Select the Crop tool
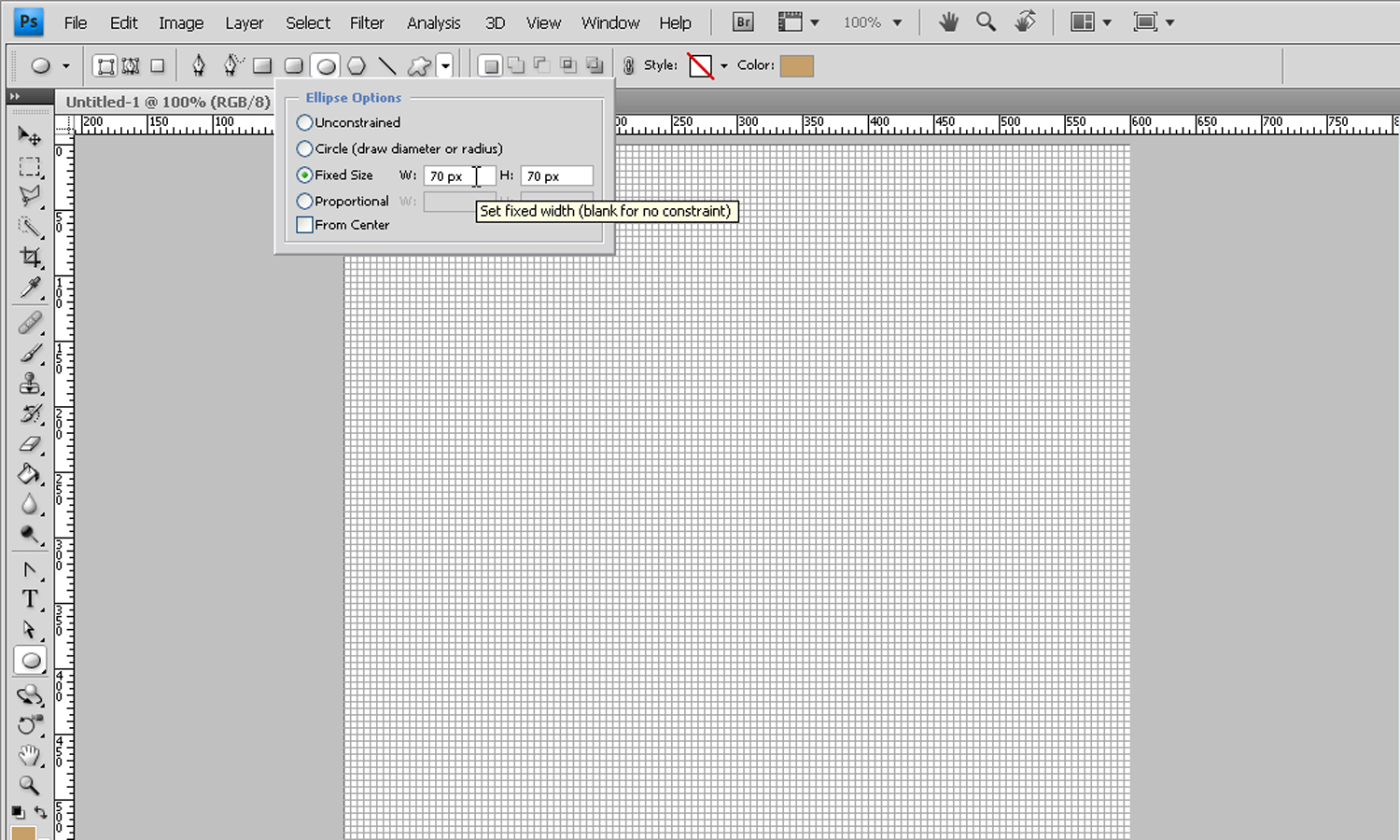 (x=30, y=257)
